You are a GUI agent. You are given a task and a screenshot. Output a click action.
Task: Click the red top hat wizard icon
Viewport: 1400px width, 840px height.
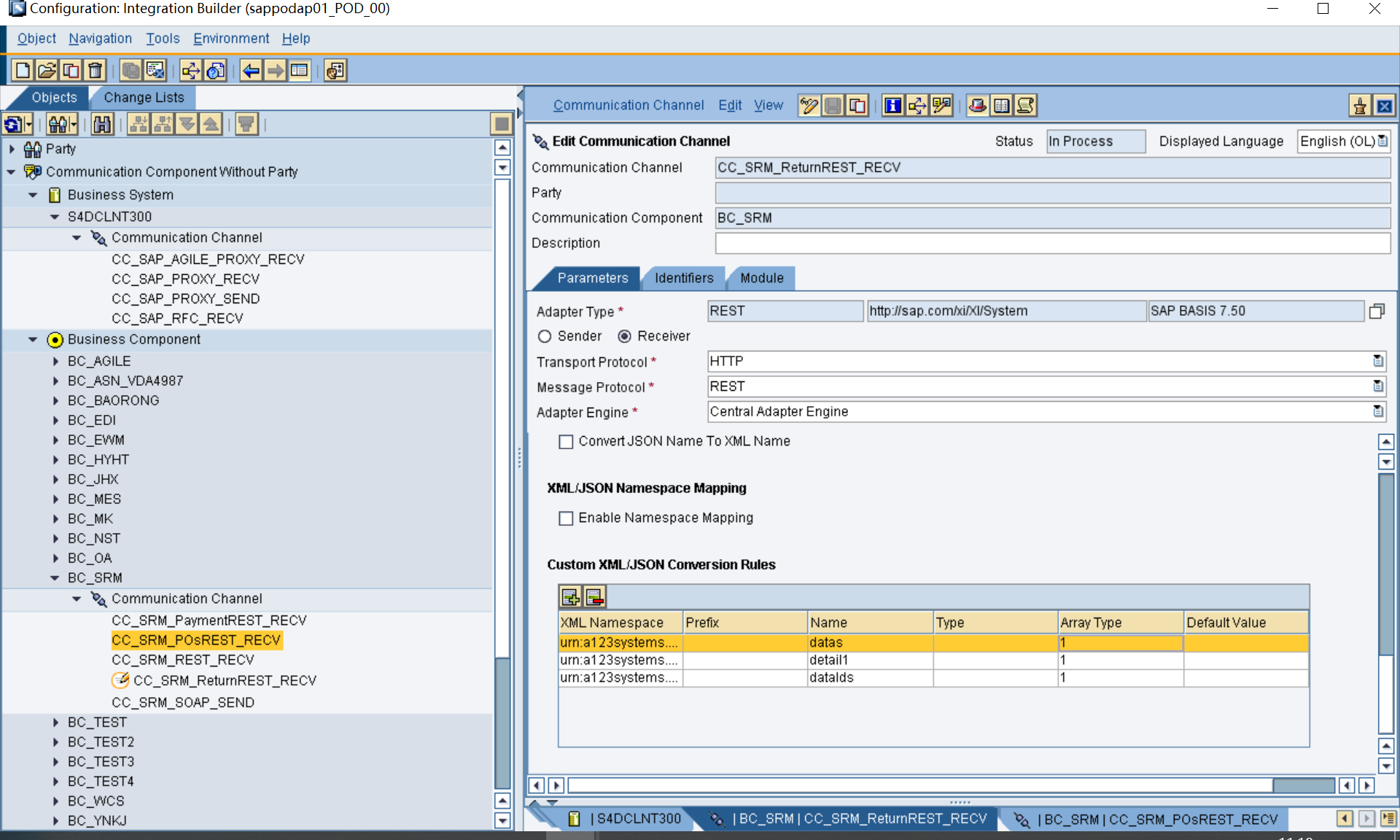click(x=978, y=106)
